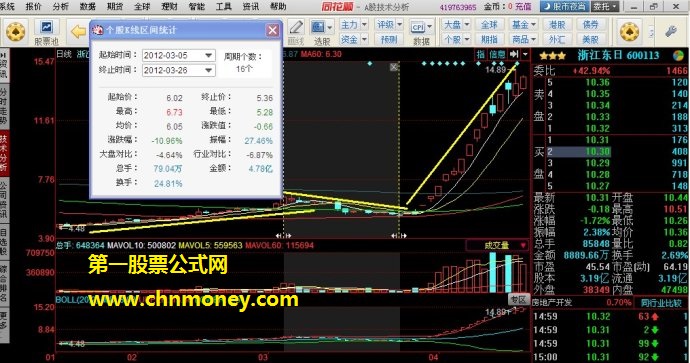
Task: Click the 起始时间 field showing 2012-03-05
Action: tap(179, 55)
